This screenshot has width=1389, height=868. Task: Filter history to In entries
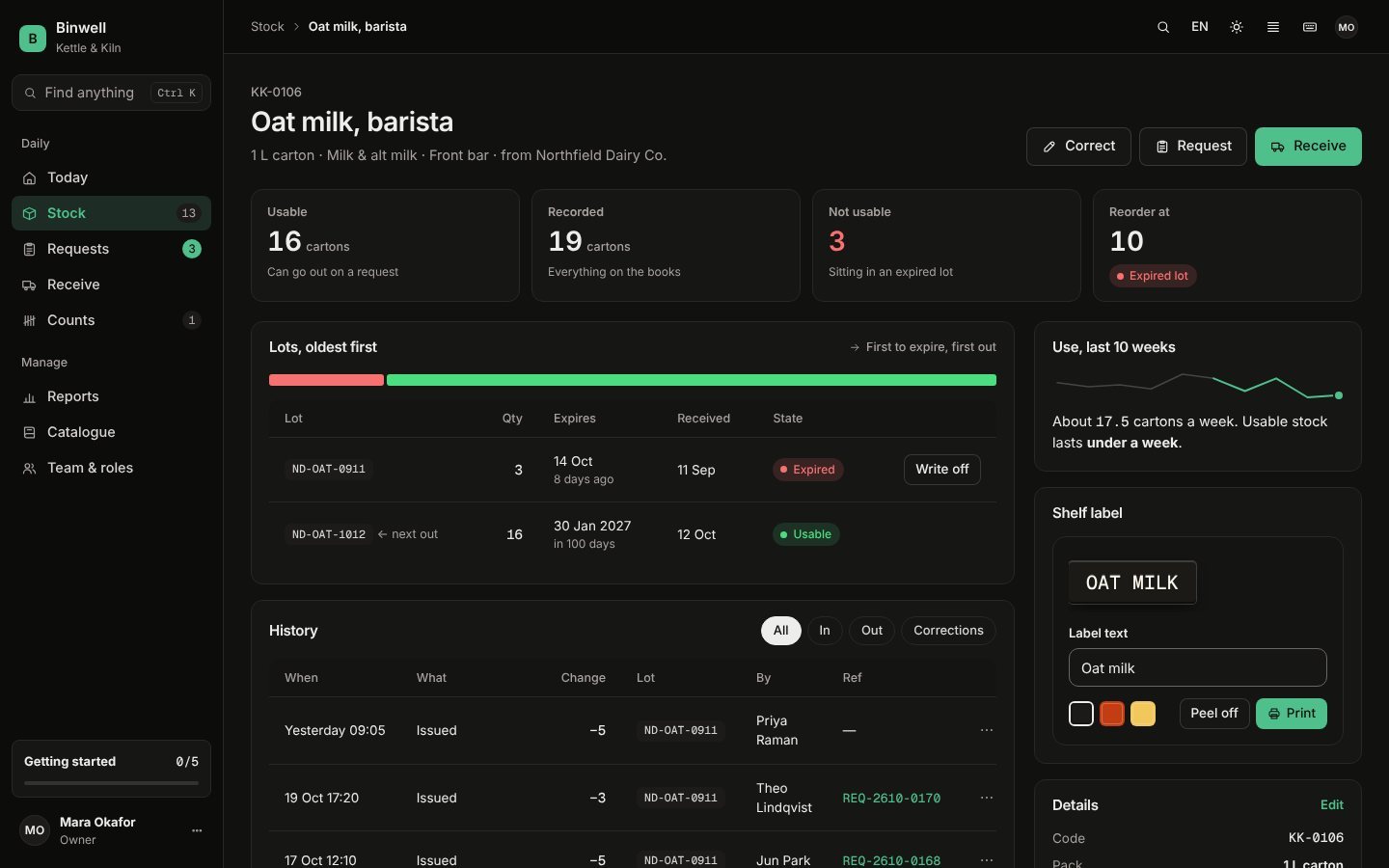[x=825, y=631]
